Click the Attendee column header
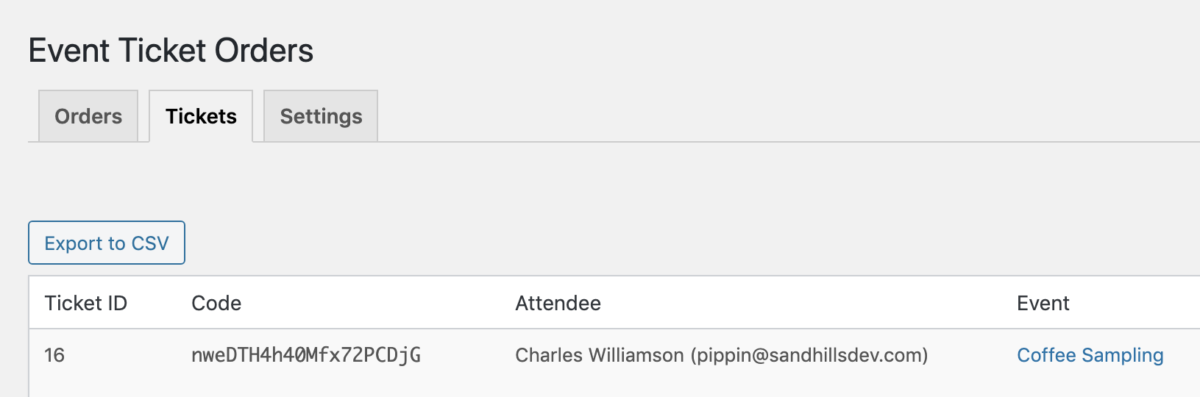The height and width of the screenshot is (397, 1200). 558,303
